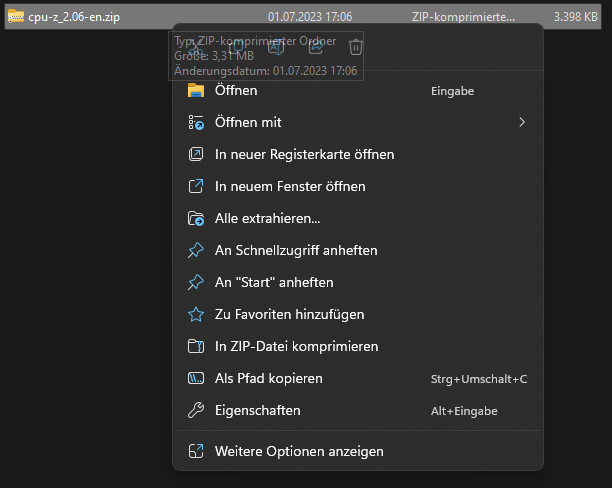Select the cpu-z_2.06-en.zip file name
Image resolution: width=612 pixels, height=488 pixels.
(74, 17)
